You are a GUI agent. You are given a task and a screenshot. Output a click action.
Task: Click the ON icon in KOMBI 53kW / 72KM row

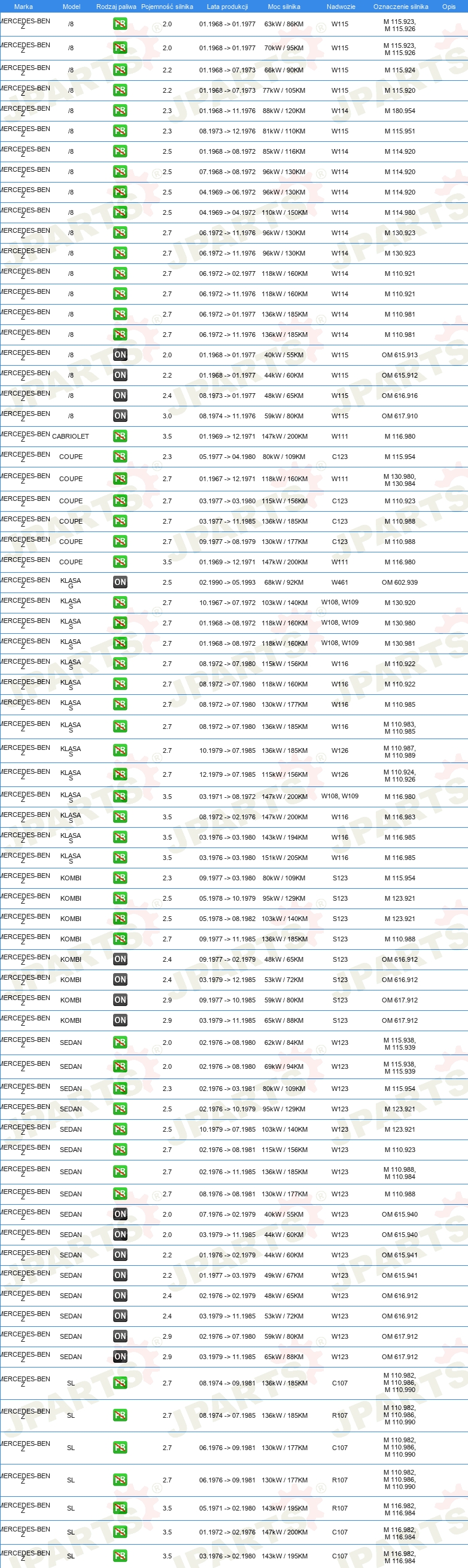[x=120, y=979]
